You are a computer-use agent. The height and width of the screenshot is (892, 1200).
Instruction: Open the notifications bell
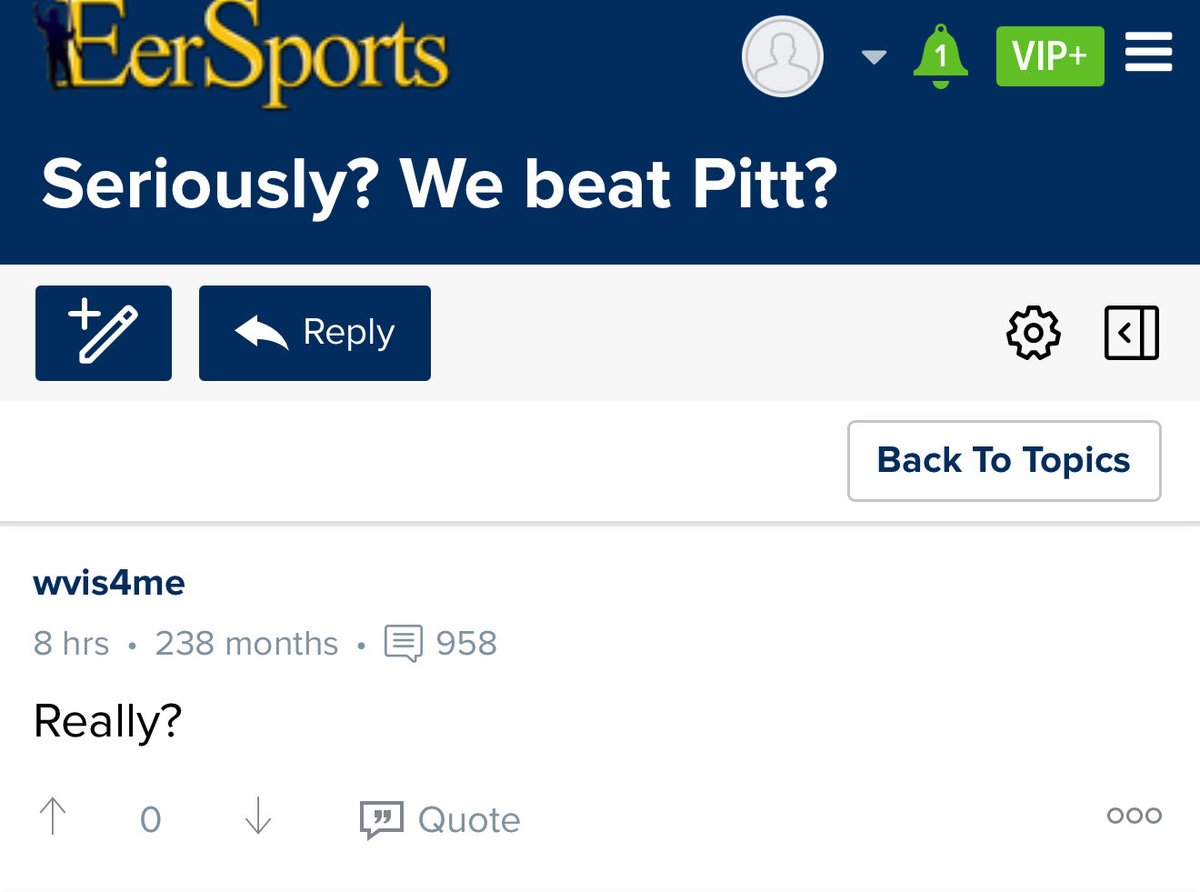pos(940,57)
